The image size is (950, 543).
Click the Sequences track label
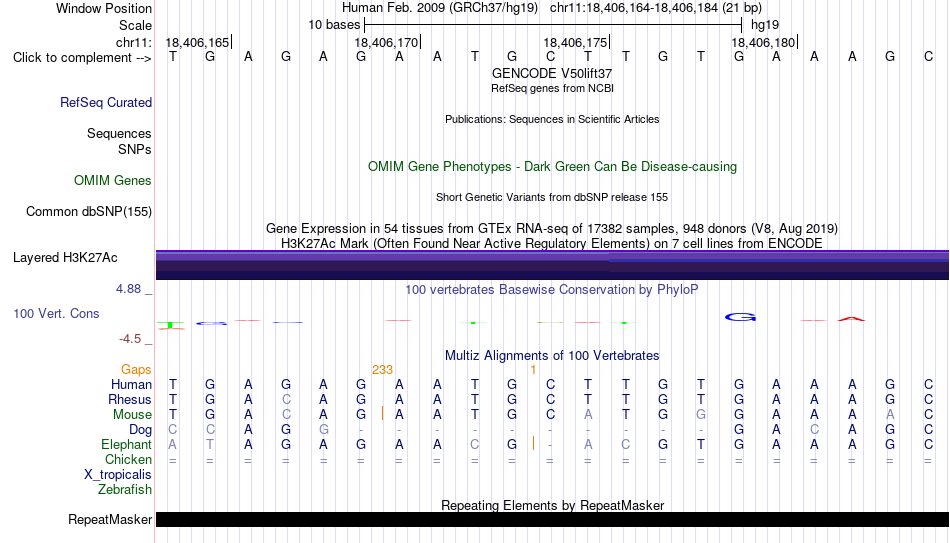coord(119,133)
